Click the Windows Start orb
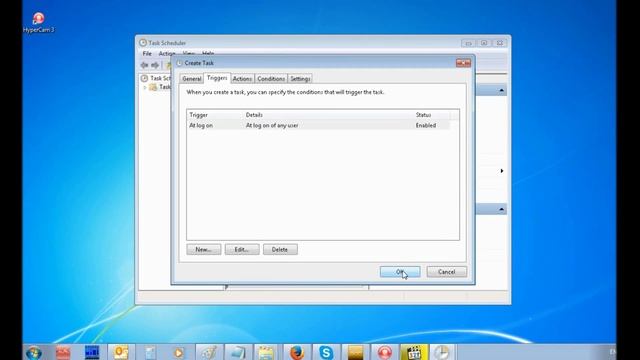Viewport: 640px width, 360px height. [x=34, y=352]
